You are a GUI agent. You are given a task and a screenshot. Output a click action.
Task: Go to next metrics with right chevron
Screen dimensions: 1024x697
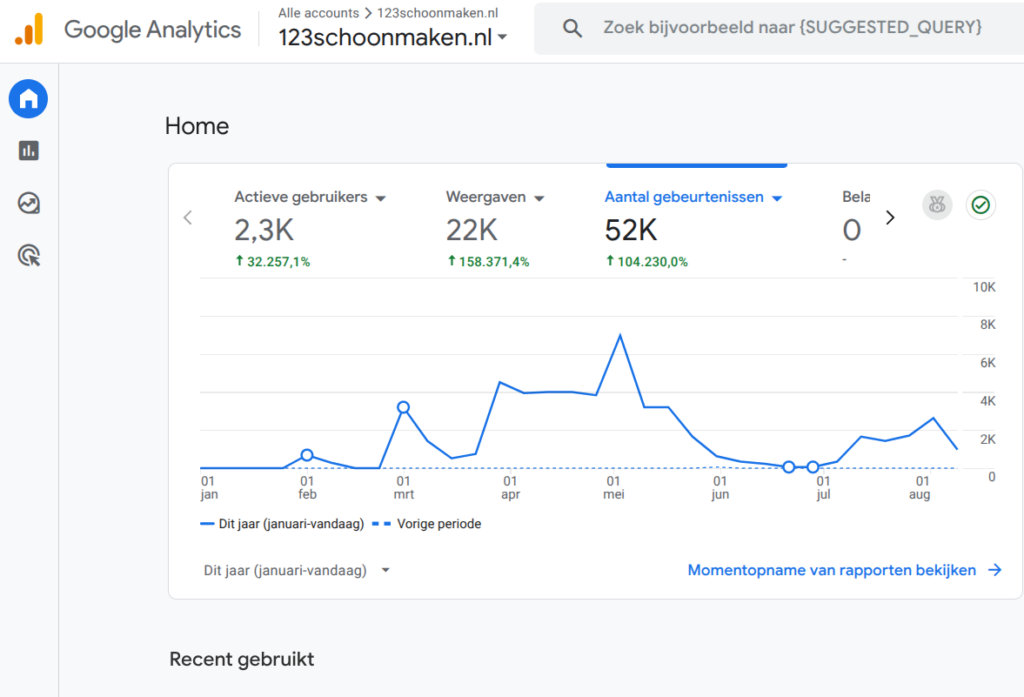tap(890, 218)
